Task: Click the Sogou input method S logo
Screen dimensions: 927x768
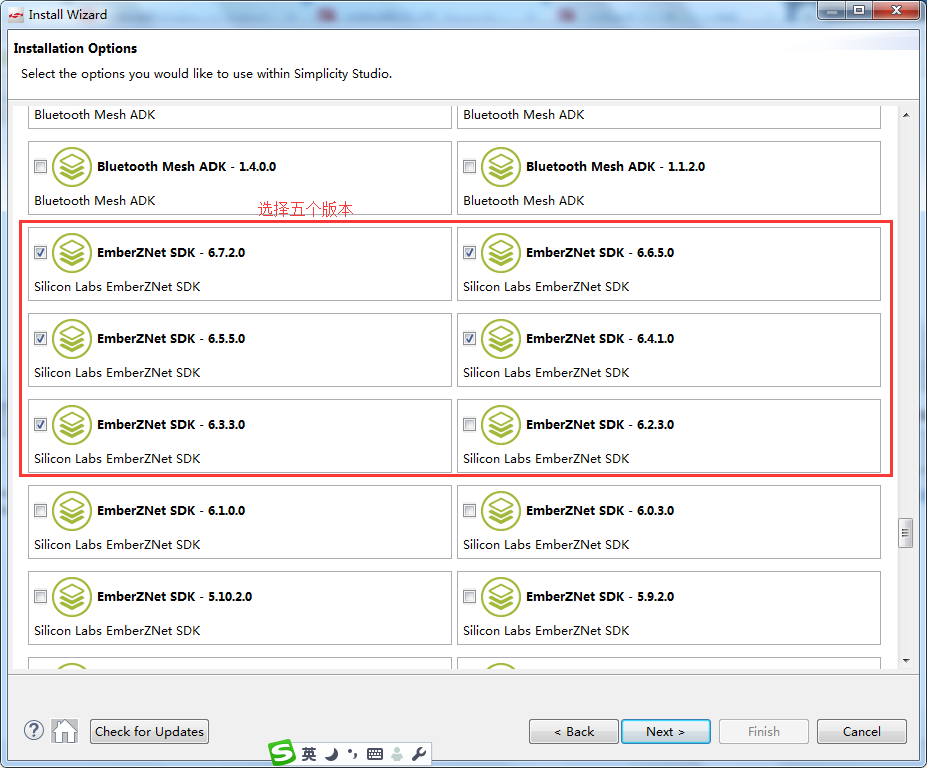Action: click(x=282, y=753)
